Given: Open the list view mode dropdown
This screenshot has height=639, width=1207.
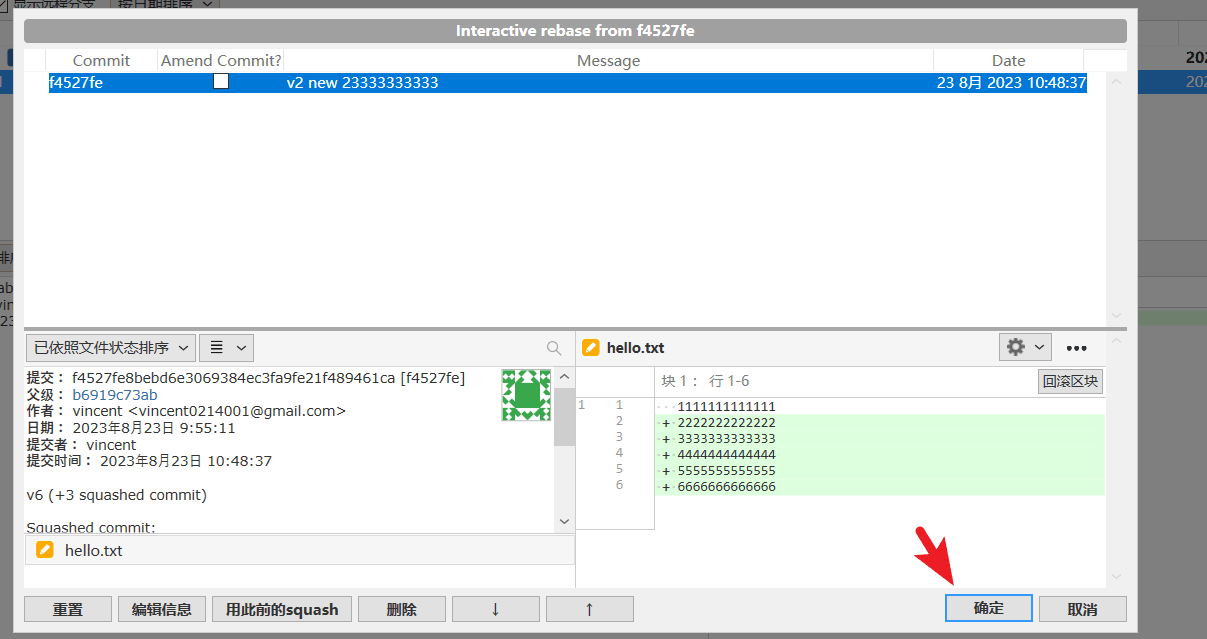Looking at the screenshot, I should click(226, 348).
